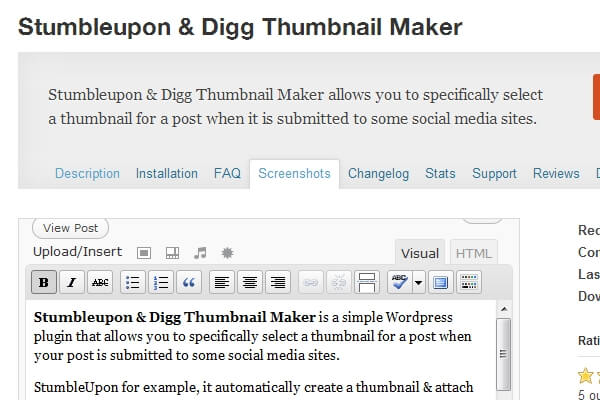Image resolution: width=600 pixels, height=400 pixels.
Task: Open the Installation tab
Action: tap(167, 173)
